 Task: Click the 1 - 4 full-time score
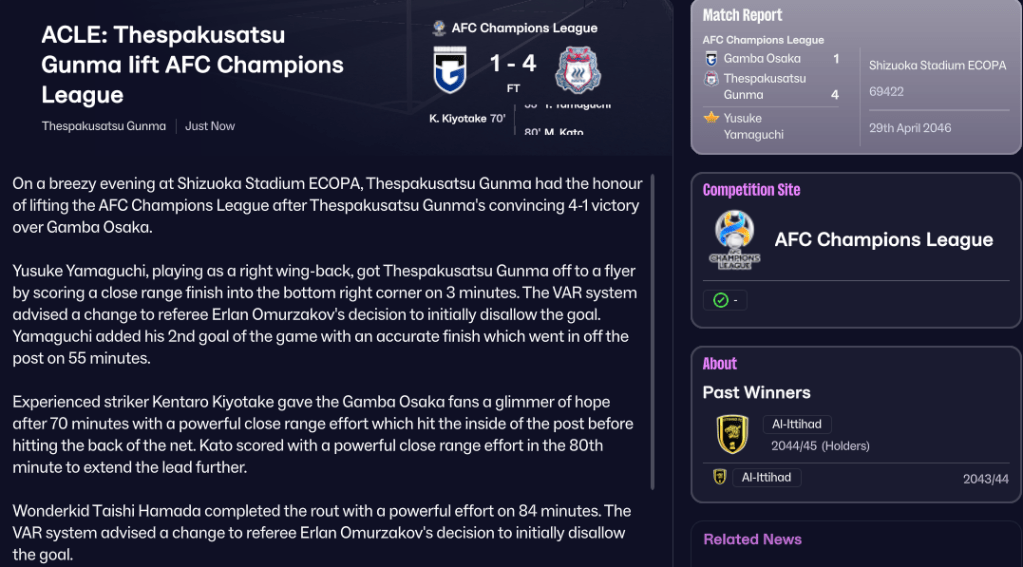pos(513,64)
